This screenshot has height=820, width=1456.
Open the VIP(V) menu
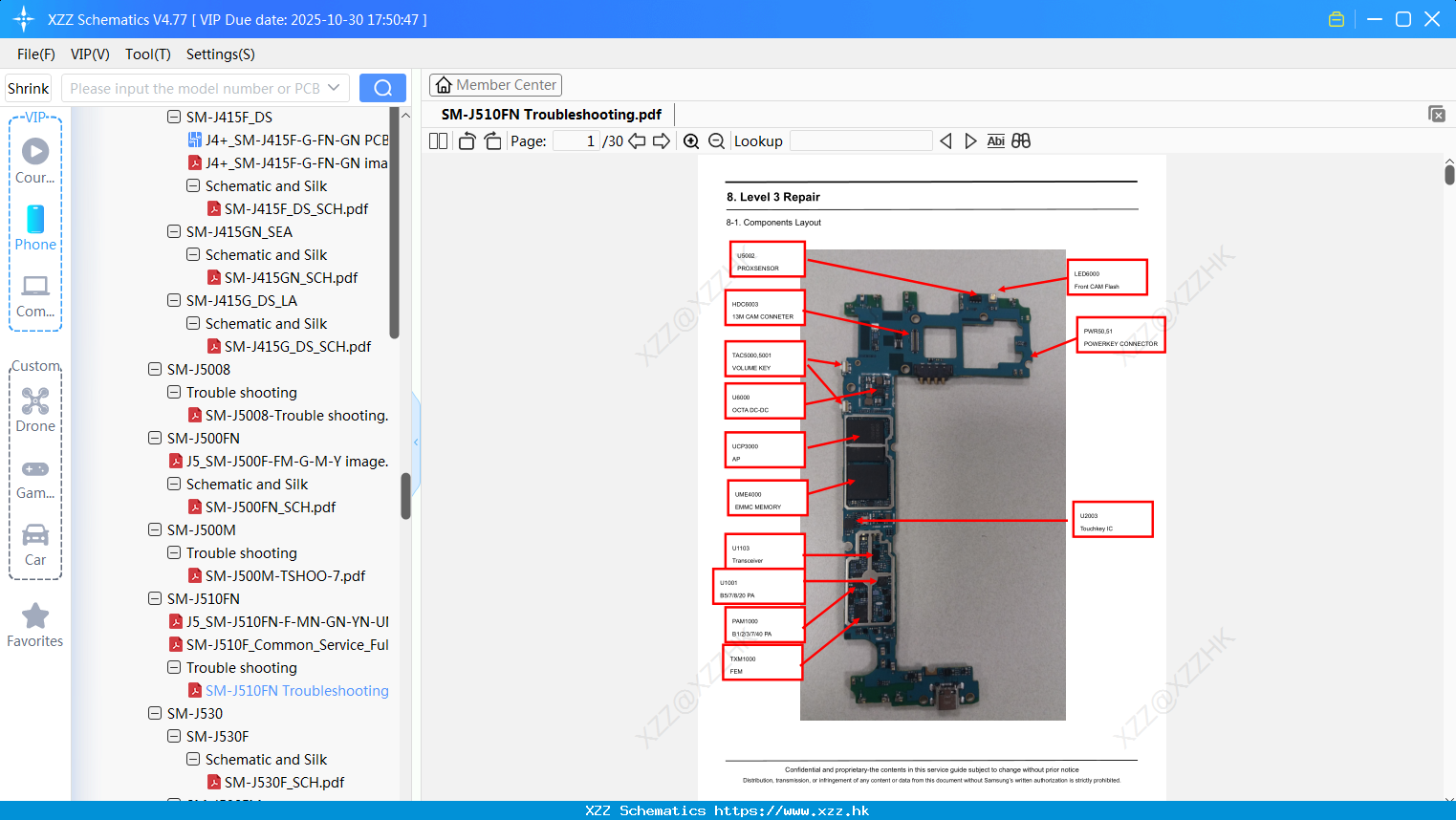point(90,54)
